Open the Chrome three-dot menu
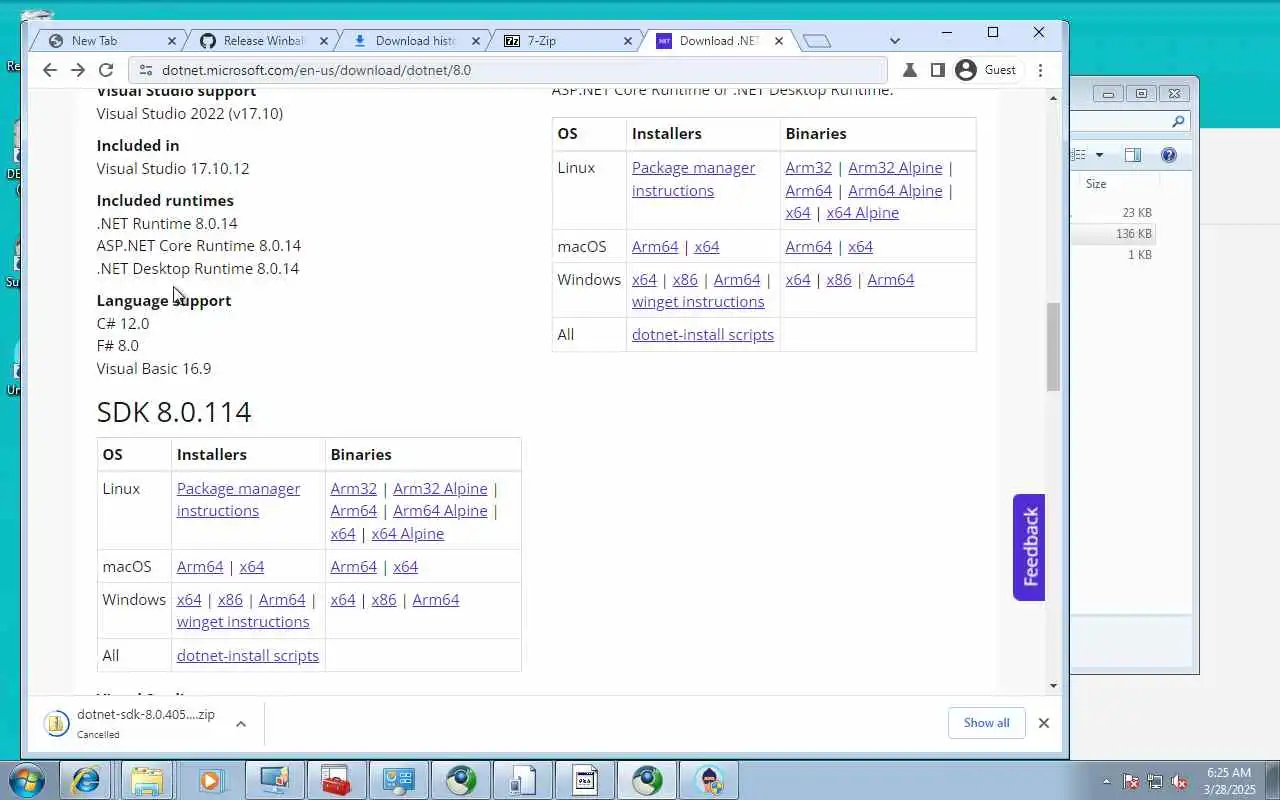 pos(1041,70)
